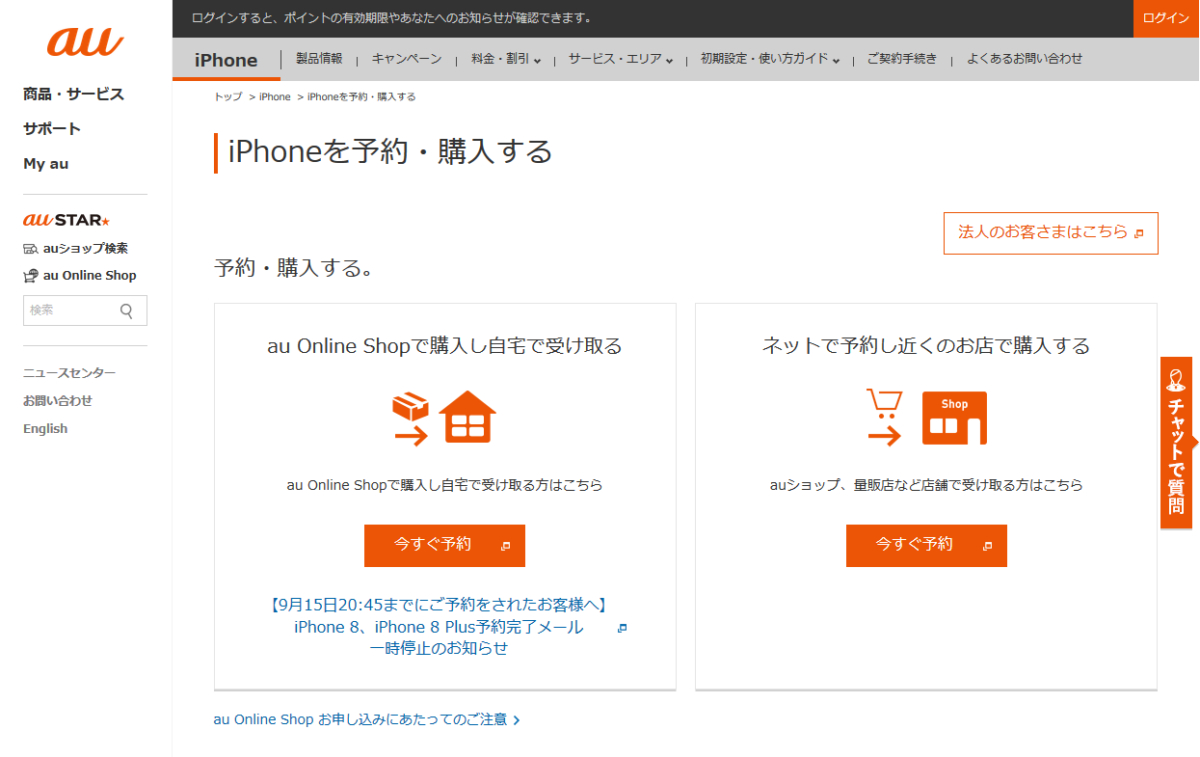1200x757 pixels.
Task: Click the external link icon beside 法人のお客さまはこちら
Action: (x=1138, y=233)
